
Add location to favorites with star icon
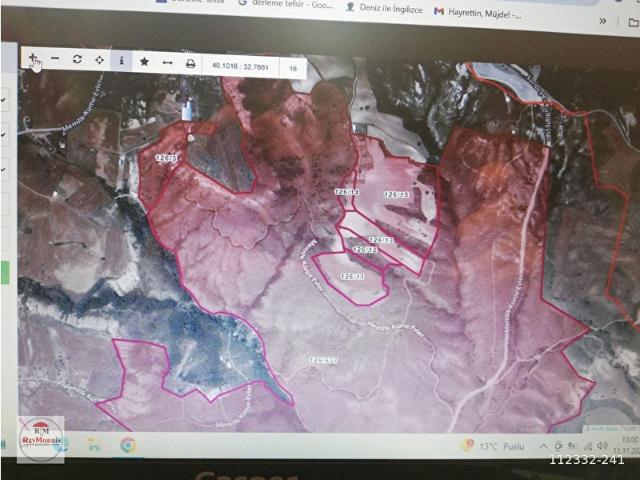144,62
